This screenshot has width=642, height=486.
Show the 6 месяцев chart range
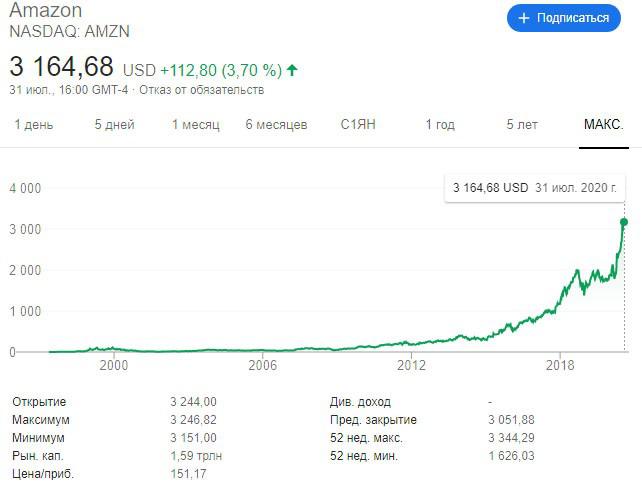pos(276,125)
